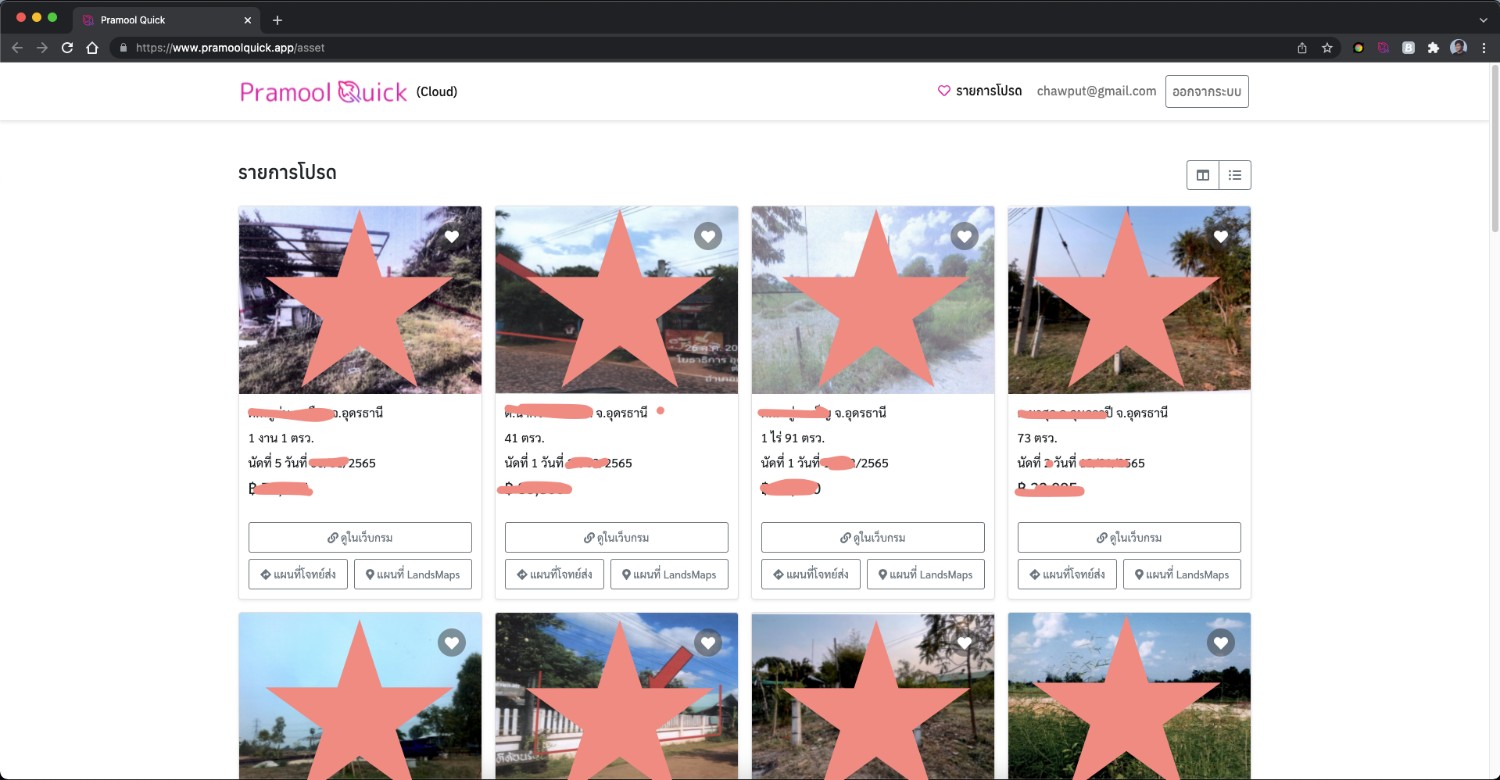Image resolution: width=1500 pixels, height=780 pixels.
Task: Click the ออกจากระบบ logout button
Action: [x=1207, y=91]
